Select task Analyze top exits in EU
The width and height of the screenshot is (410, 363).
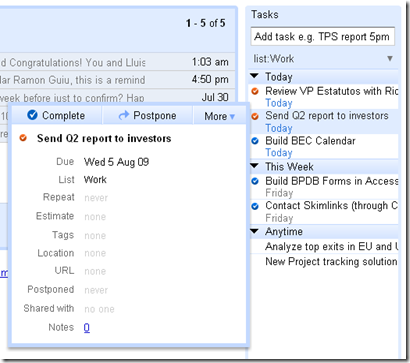[x=331, y=246]
